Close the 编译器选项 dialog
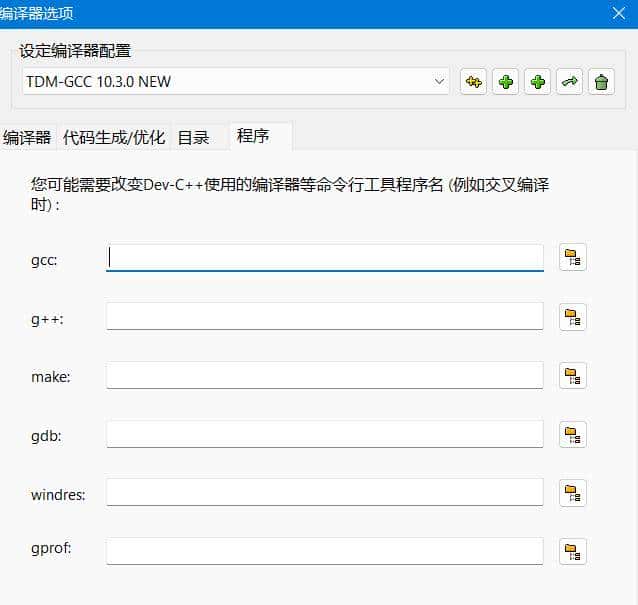 (x=619, y=13)
